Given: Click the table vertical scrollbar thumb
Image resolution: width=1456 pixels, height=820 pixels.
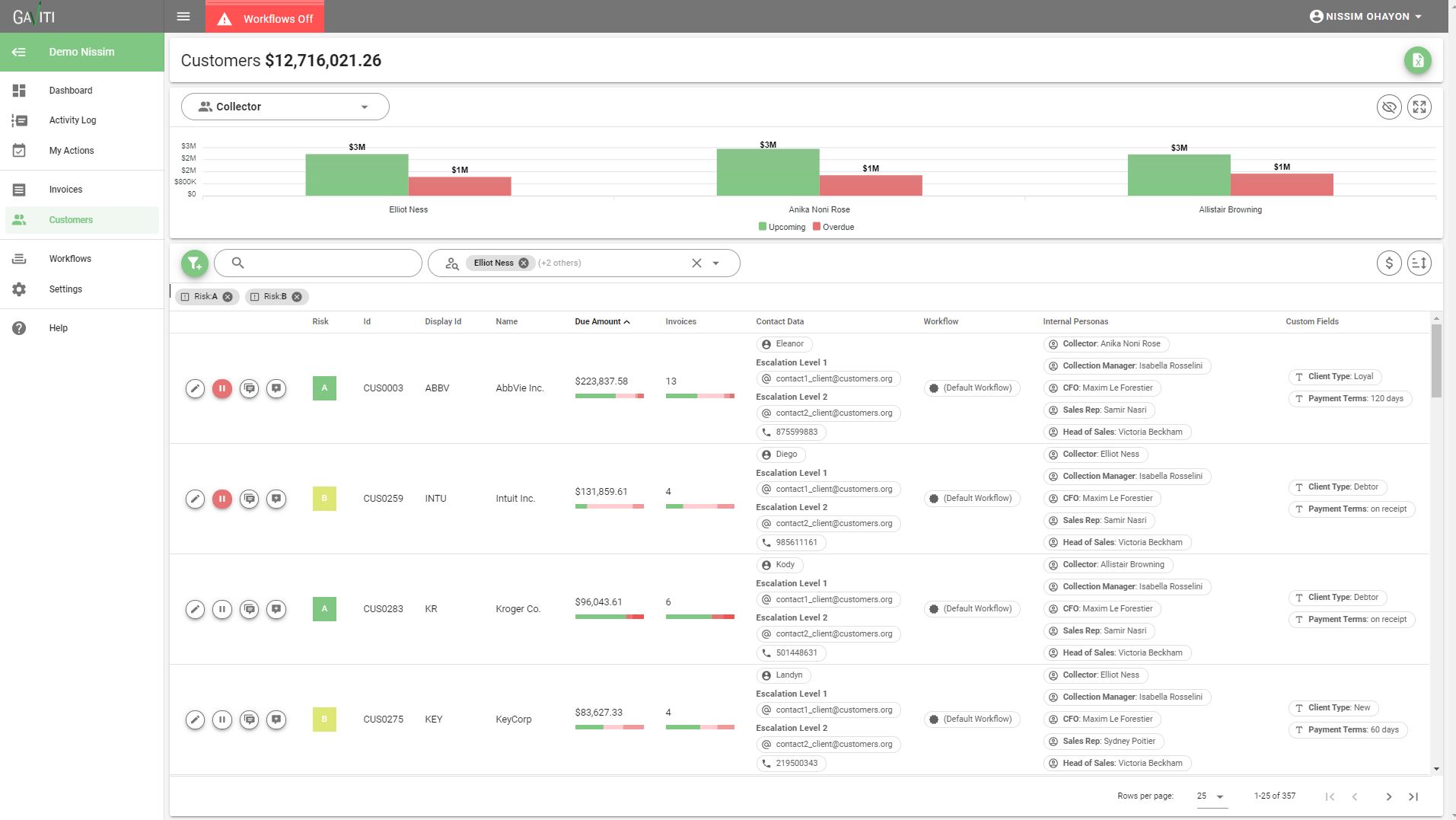Looking at the screenshot, I should (x=1436, y=361).
